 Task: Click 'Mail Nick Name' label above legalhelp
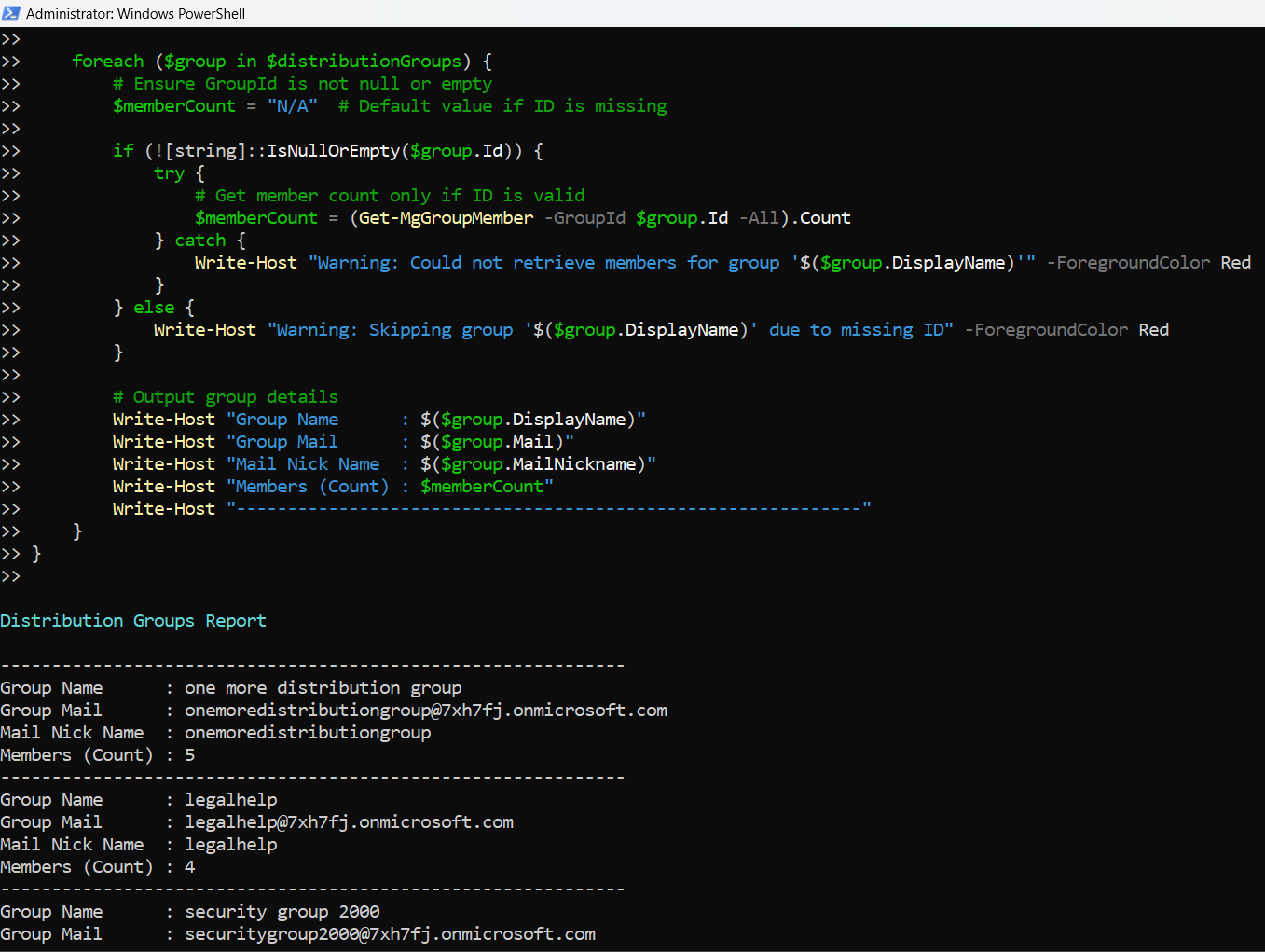72,845
